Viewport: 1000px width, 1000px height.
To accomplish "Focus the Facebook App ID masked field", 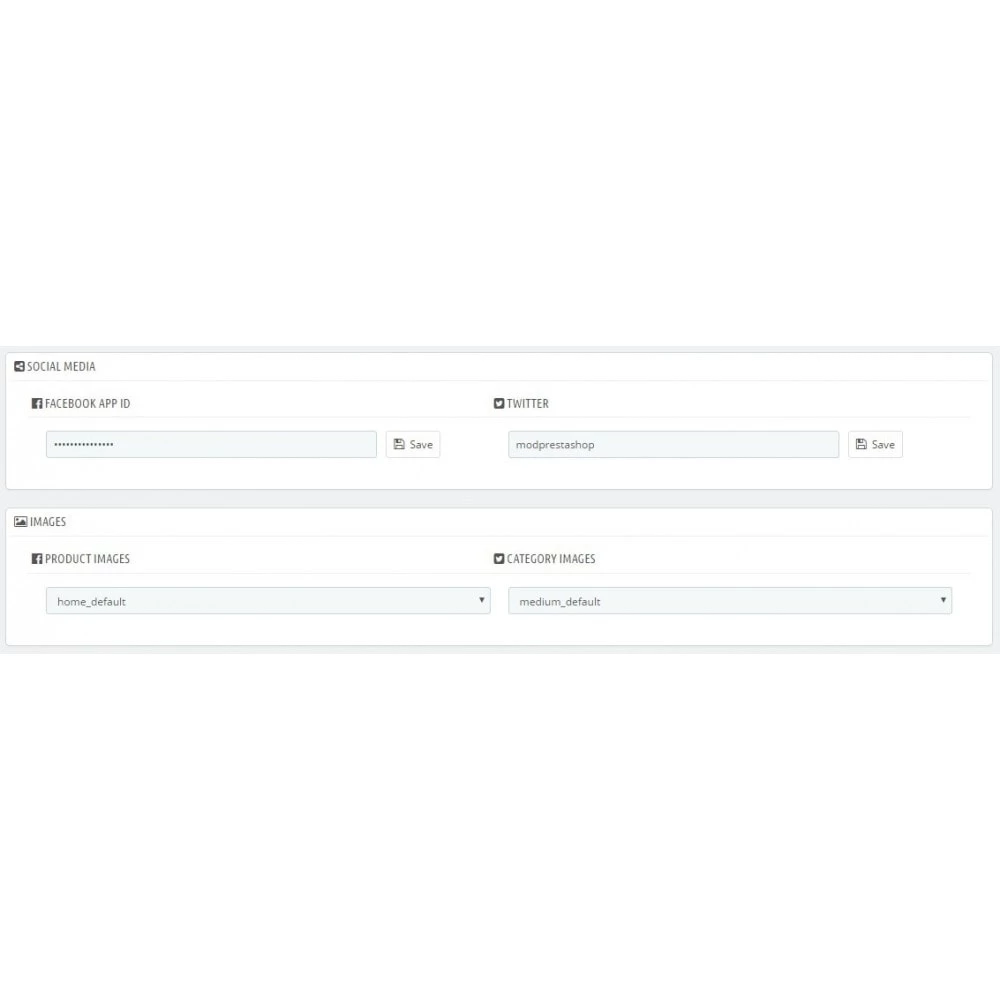I will (x=211, y=445).
